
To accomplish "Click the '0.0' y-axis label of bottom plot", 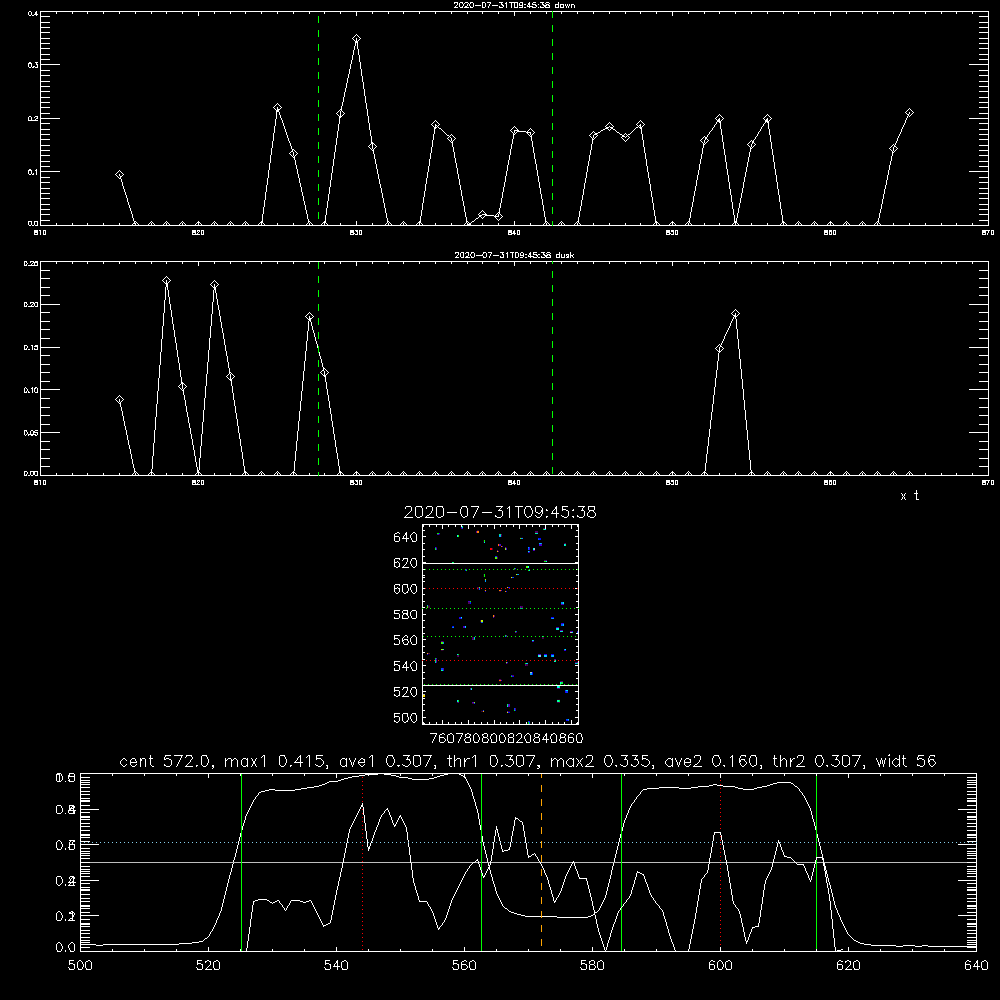I will (x=65, y=948).
